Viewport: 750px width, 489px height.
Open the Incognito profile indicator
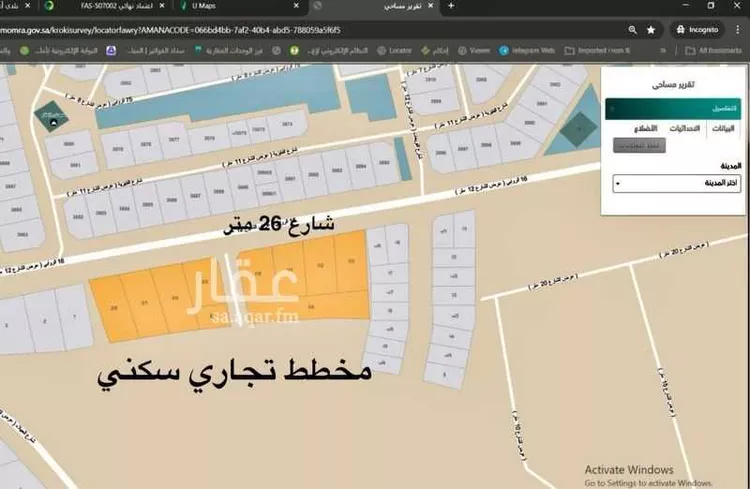pyautogui.click(x=697, y=30)
